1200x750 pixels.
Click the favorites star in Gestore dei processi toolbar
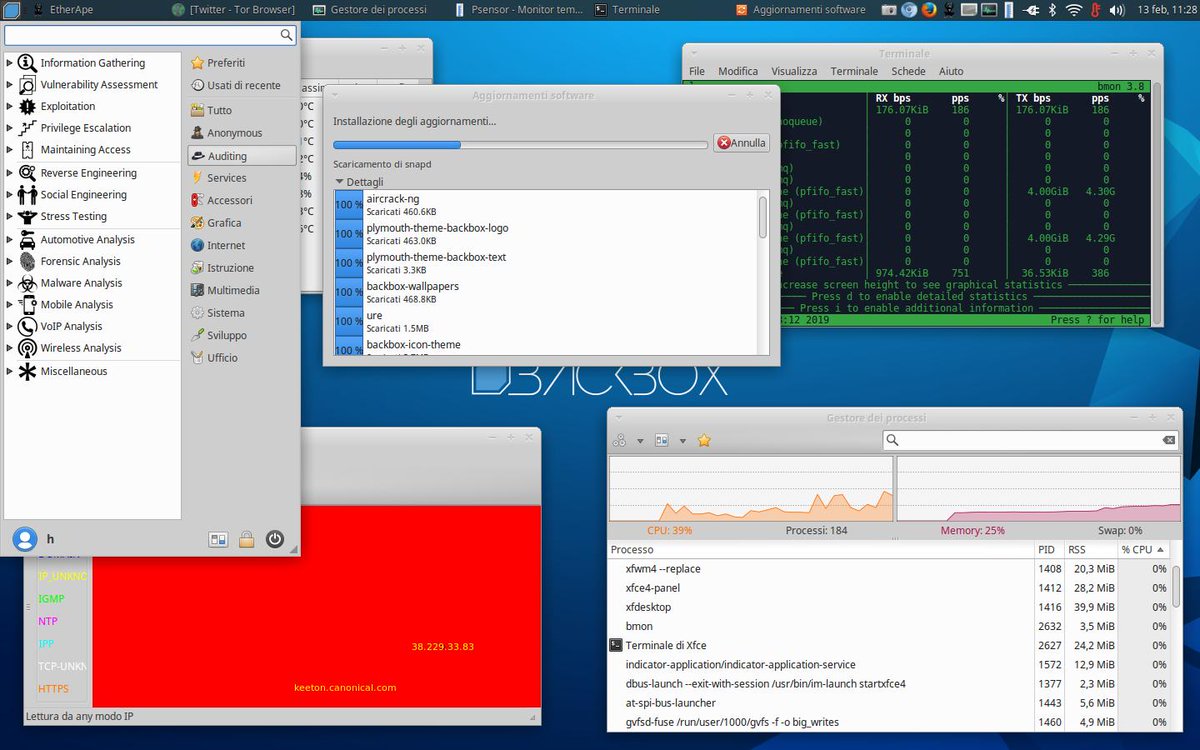pos(704,440)
